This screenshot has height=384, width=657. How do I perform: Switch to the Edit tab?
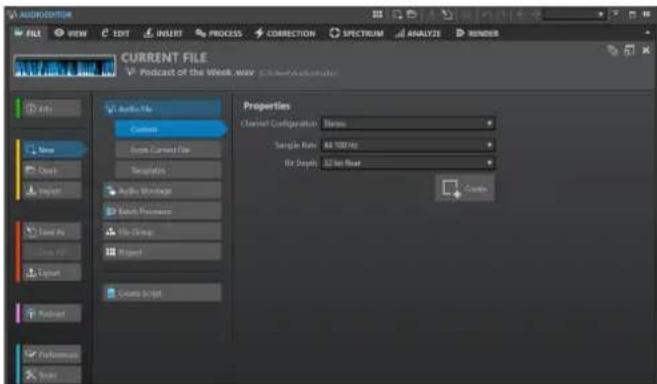pos(116,33)
